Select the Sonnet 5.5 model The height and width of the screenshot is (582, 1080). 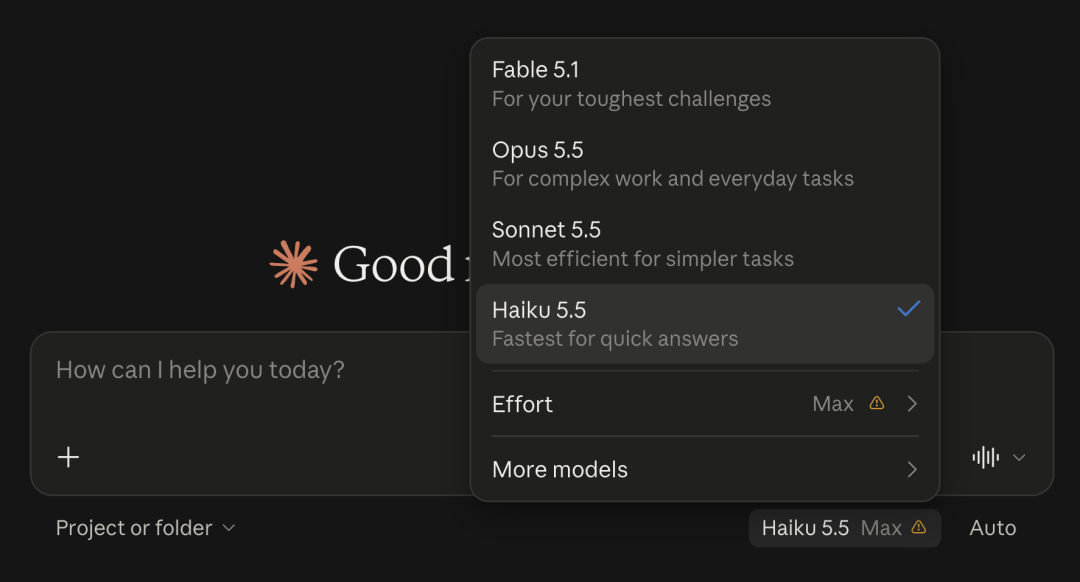pos(705,244)
